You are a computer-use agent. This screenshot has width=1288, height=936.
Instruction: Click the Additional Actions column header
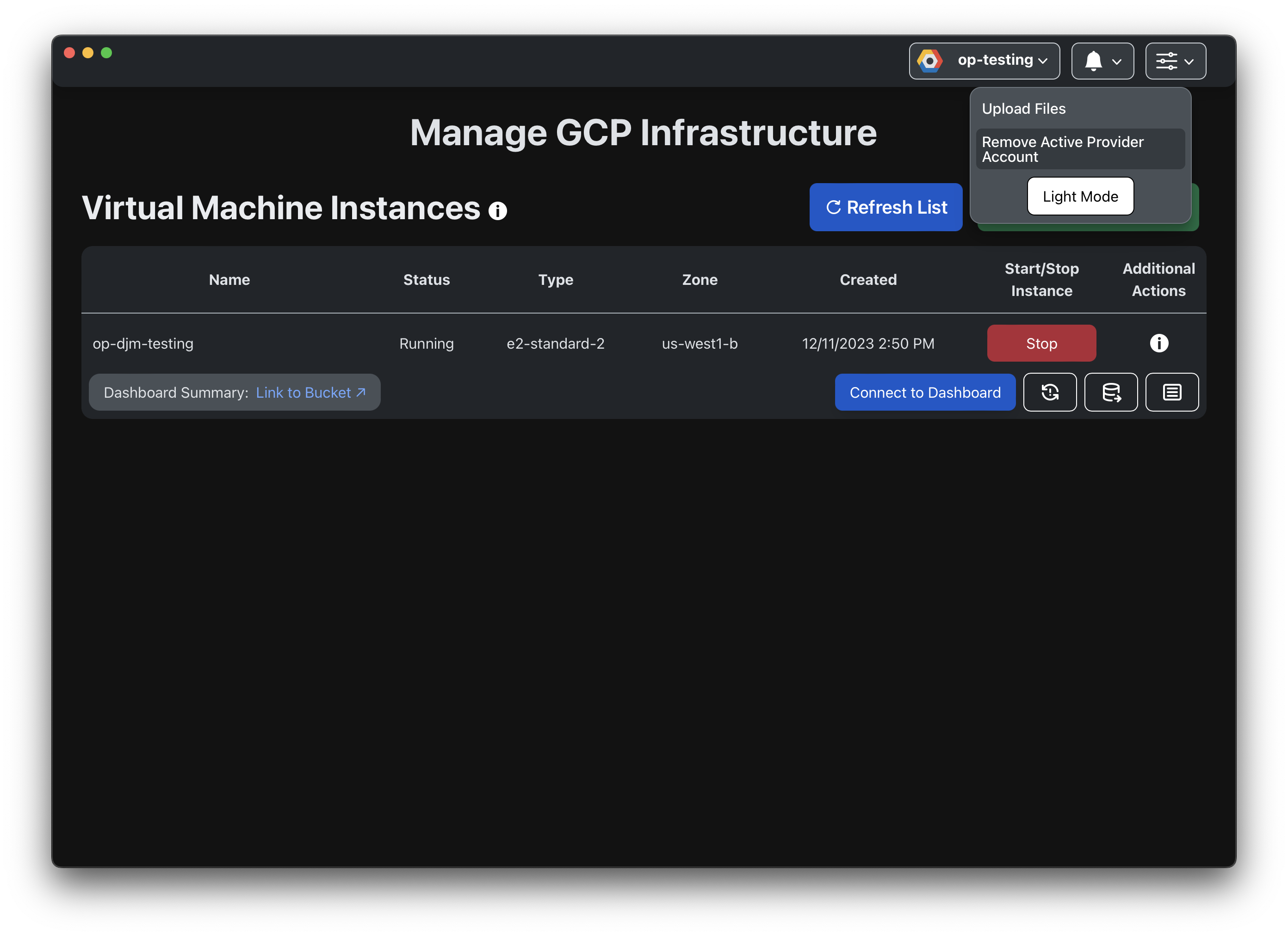click(1158, 280)
